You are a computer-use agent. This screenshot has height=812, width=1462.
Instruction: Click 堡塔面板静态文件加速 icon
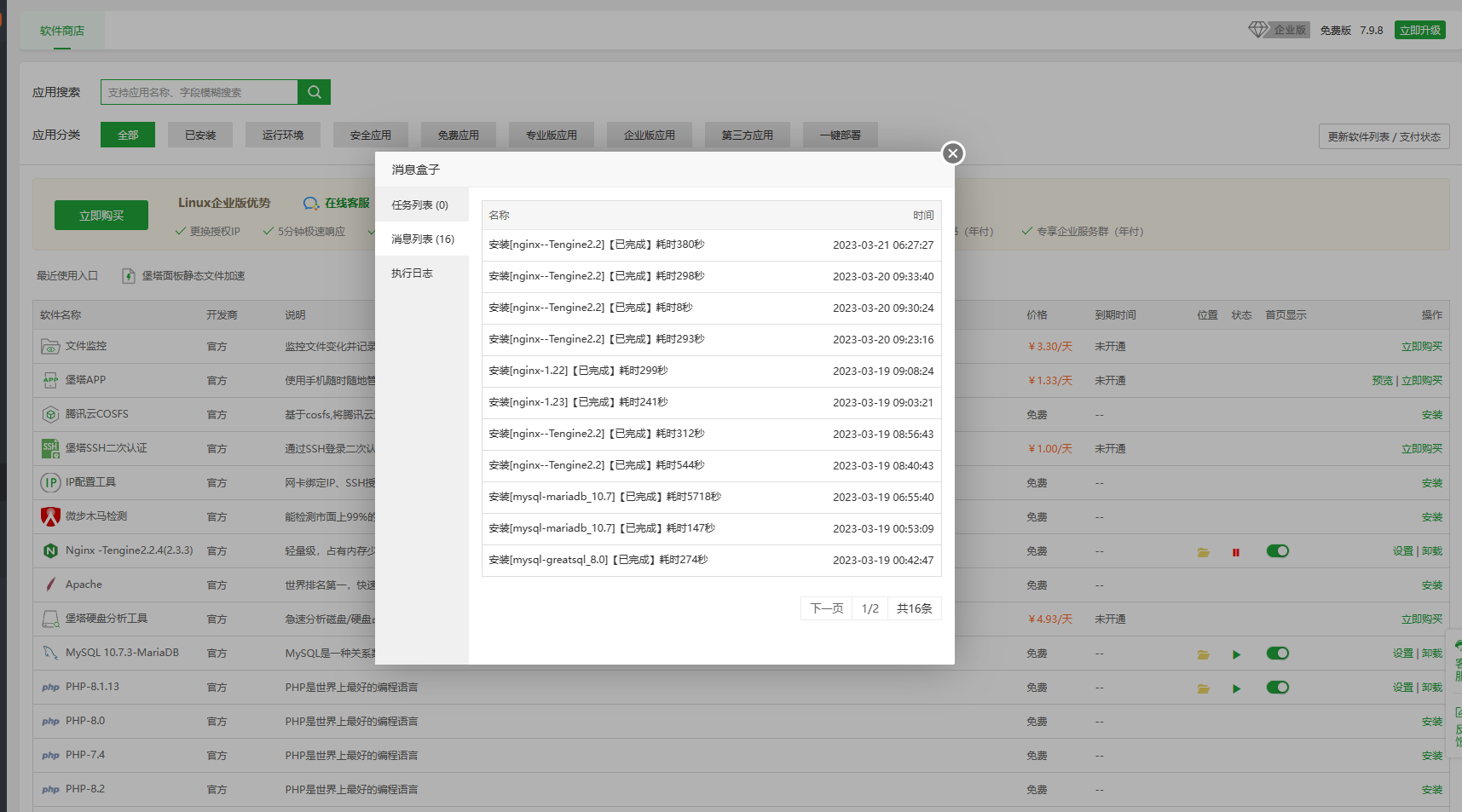[128, 276]
